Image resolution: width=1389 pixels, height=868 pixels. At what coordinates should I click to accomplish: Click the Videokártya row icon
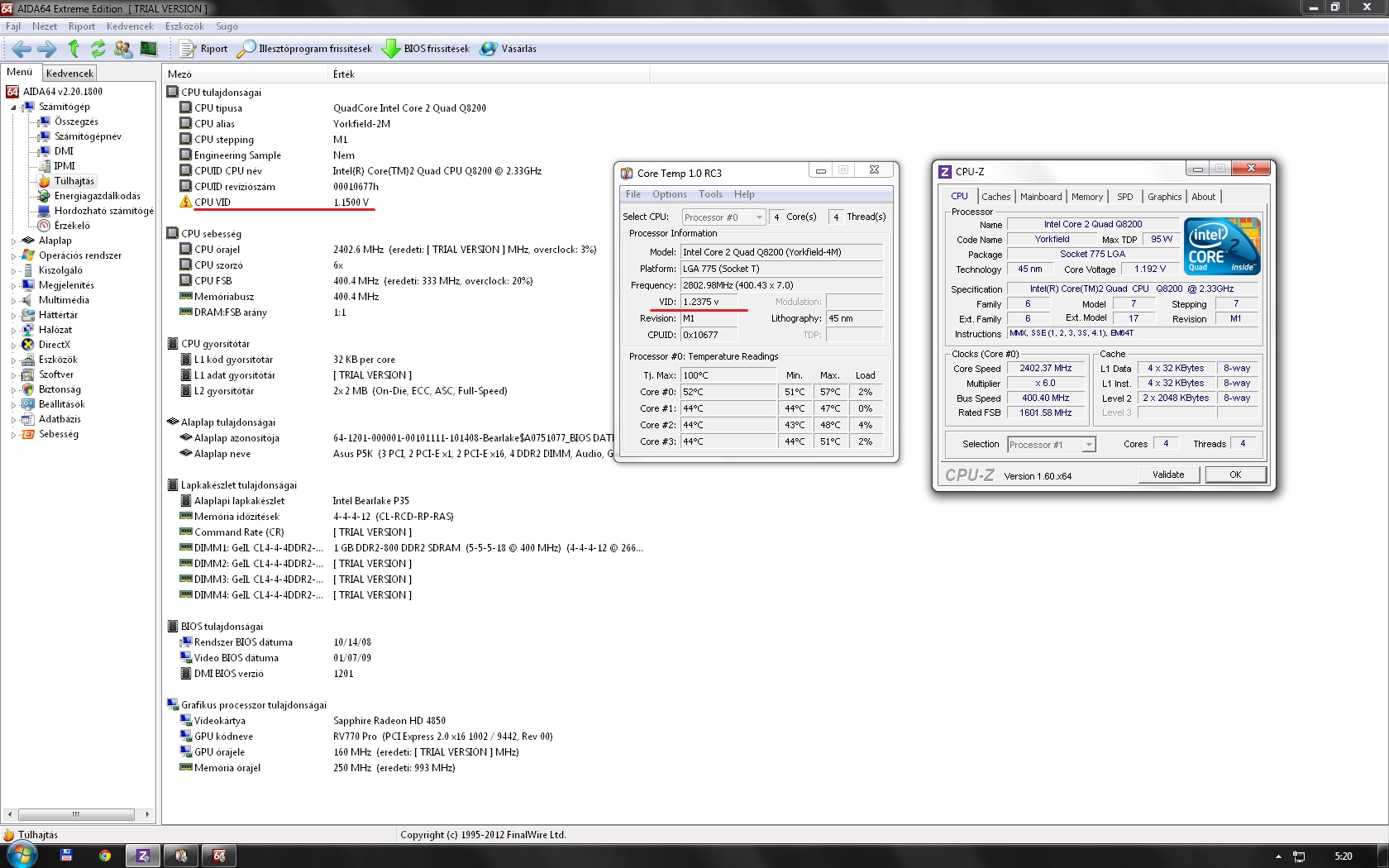point(186,721)
